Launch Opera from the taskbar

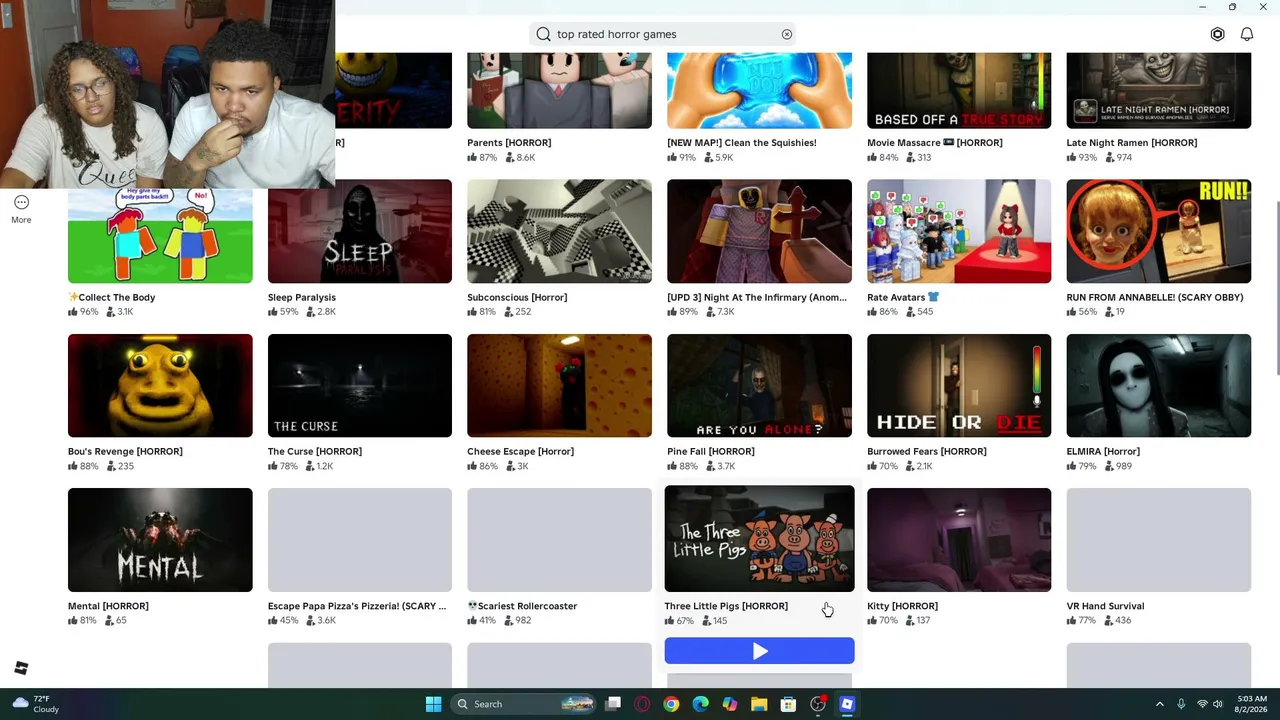642,704
